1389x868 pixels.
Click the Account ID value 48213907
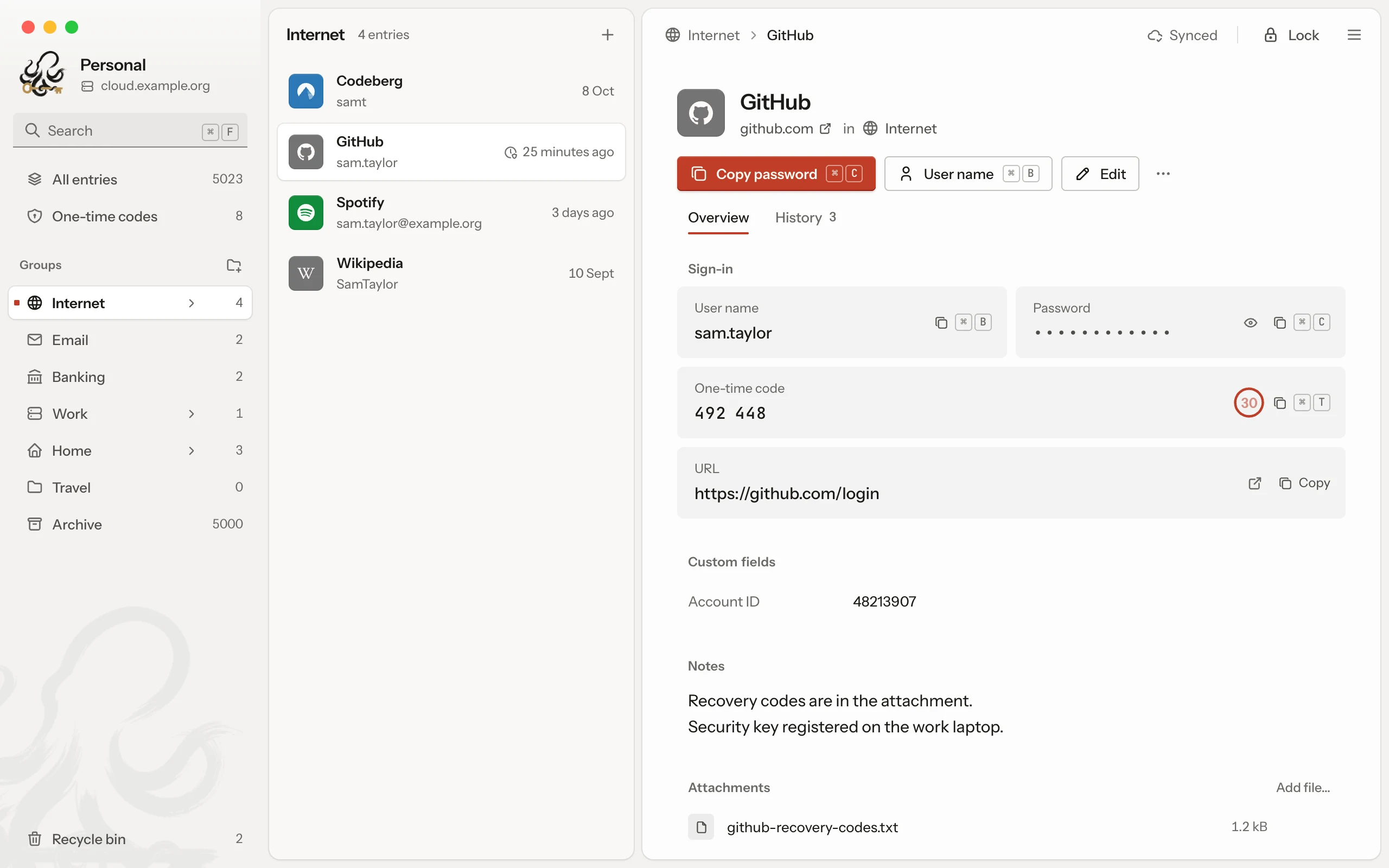tap(884, 602)
